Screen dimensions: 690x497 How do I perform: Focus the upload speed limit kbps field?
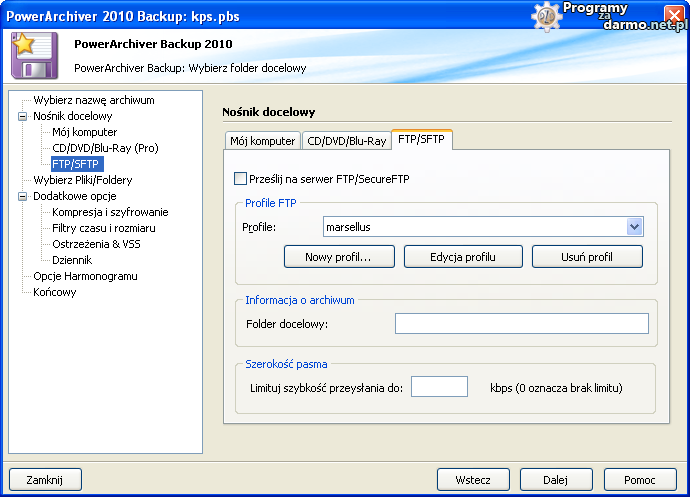[439, 387]
